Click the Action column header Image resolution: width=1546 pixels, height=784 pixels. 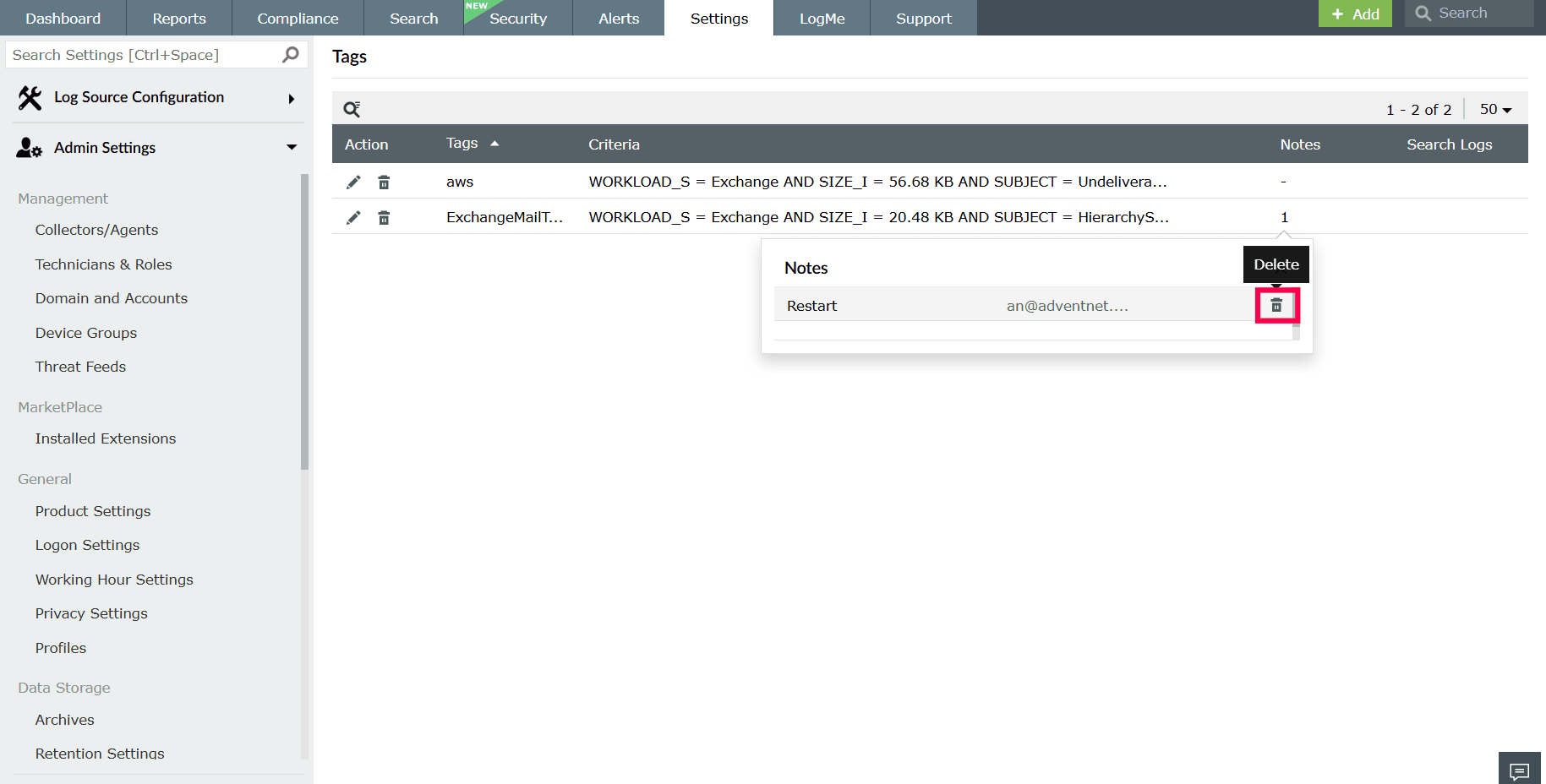366,144
